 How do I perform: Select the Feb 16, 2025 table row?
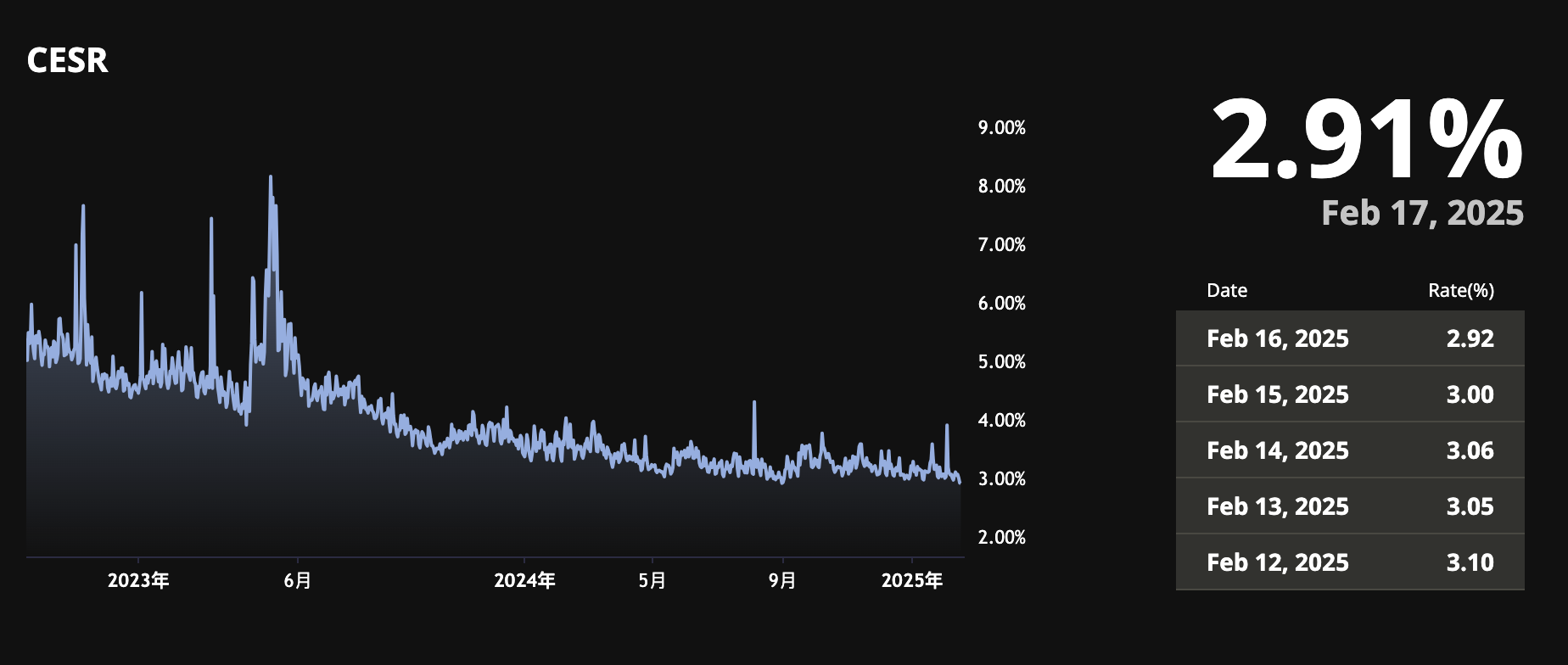[x=1349, y=338]
